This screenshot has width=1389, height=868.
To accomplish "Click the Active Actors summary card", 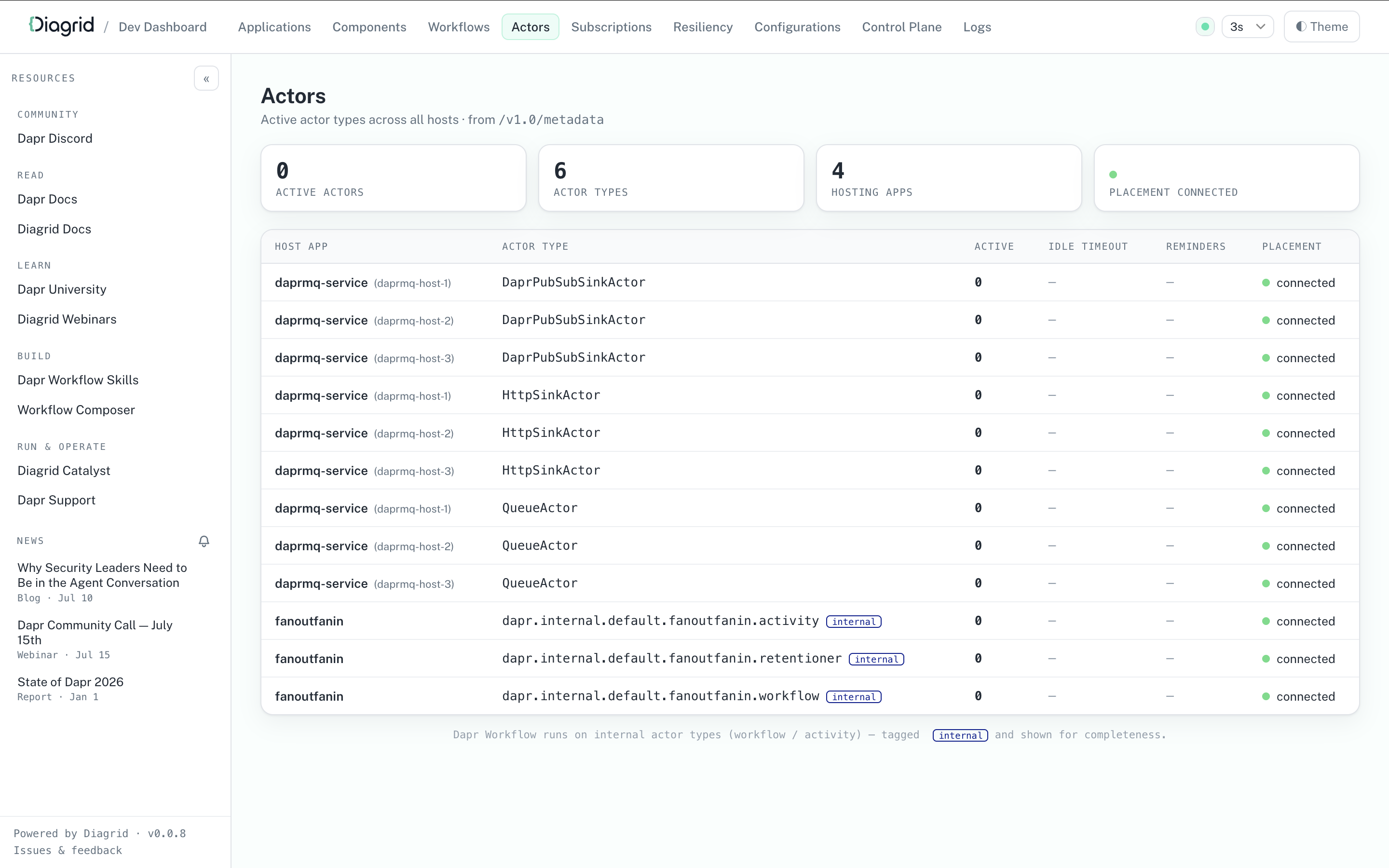I will point(393,178).
